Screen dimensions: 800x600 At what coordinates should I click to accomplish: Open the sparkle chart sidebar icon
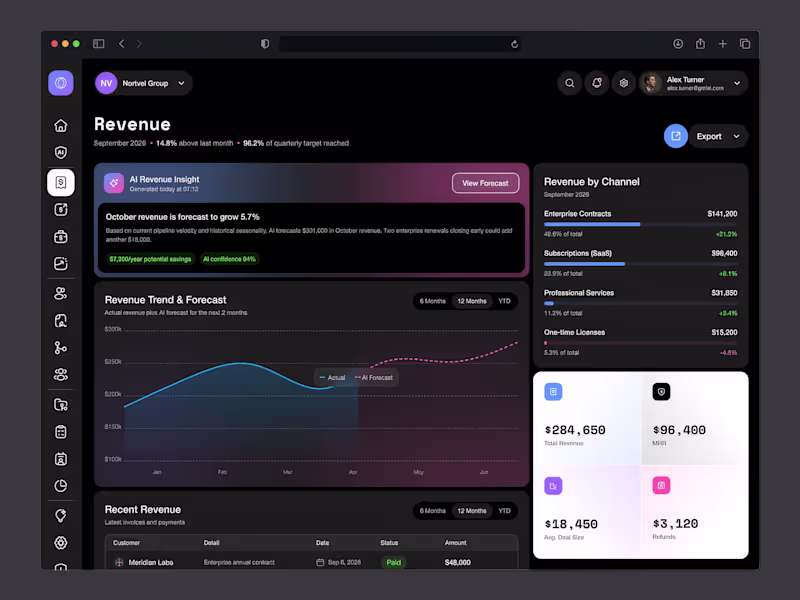pos(61,263)
